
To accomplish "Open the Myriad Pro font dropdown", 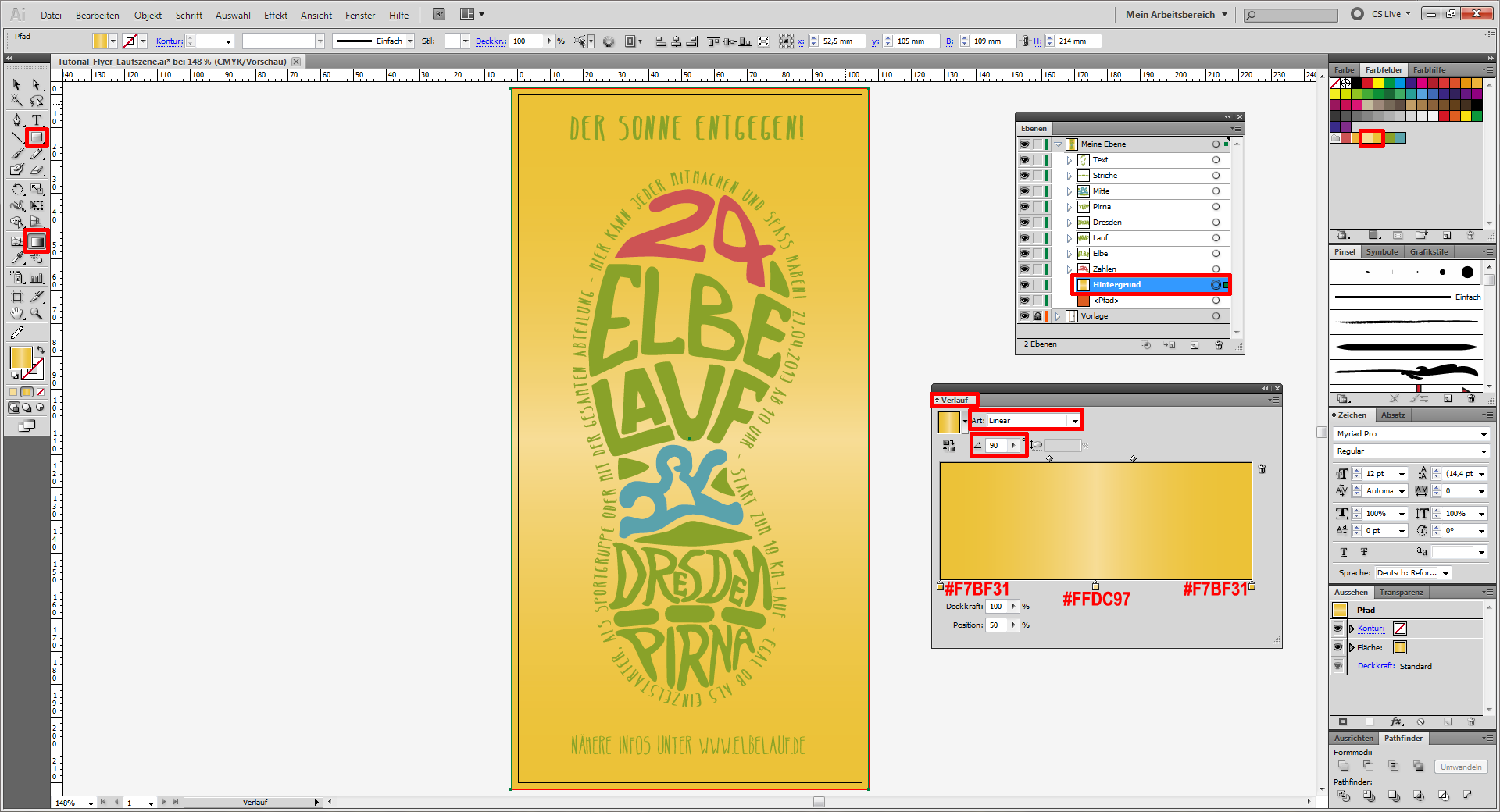I will (x=1483, y=434).
